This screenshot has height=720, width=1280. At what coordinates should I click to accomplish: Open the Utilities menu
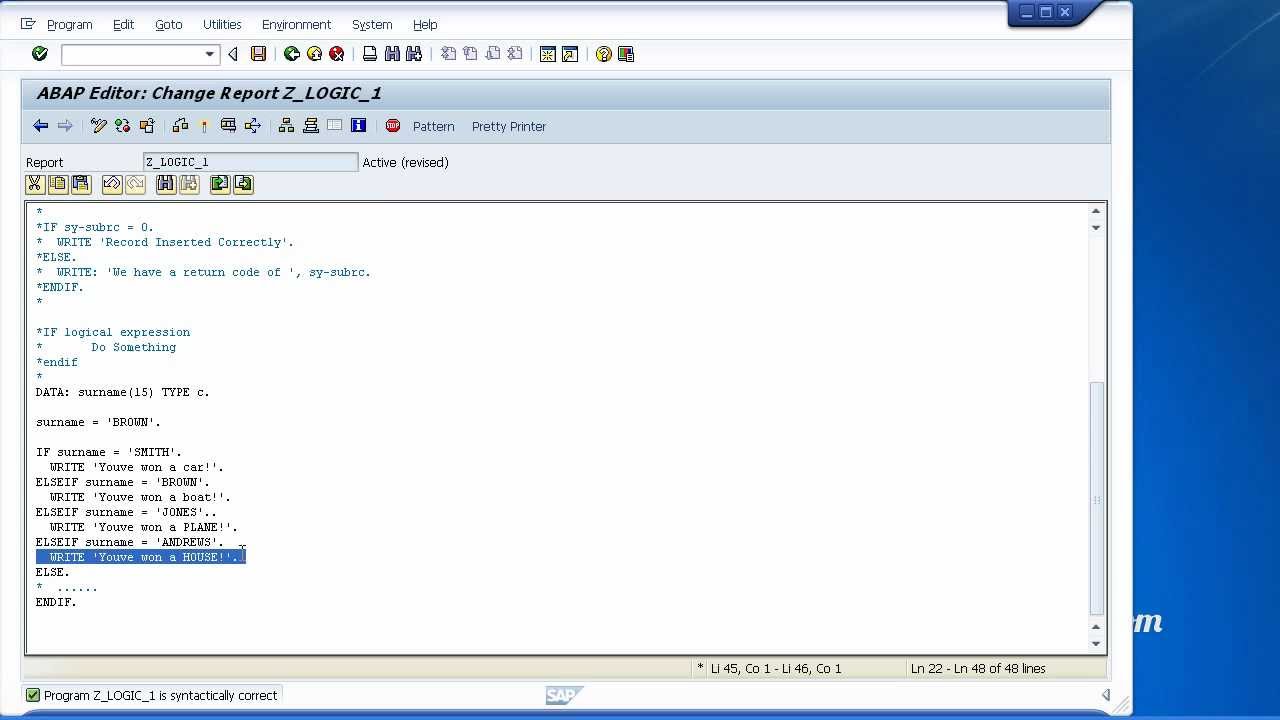[222, 24]
